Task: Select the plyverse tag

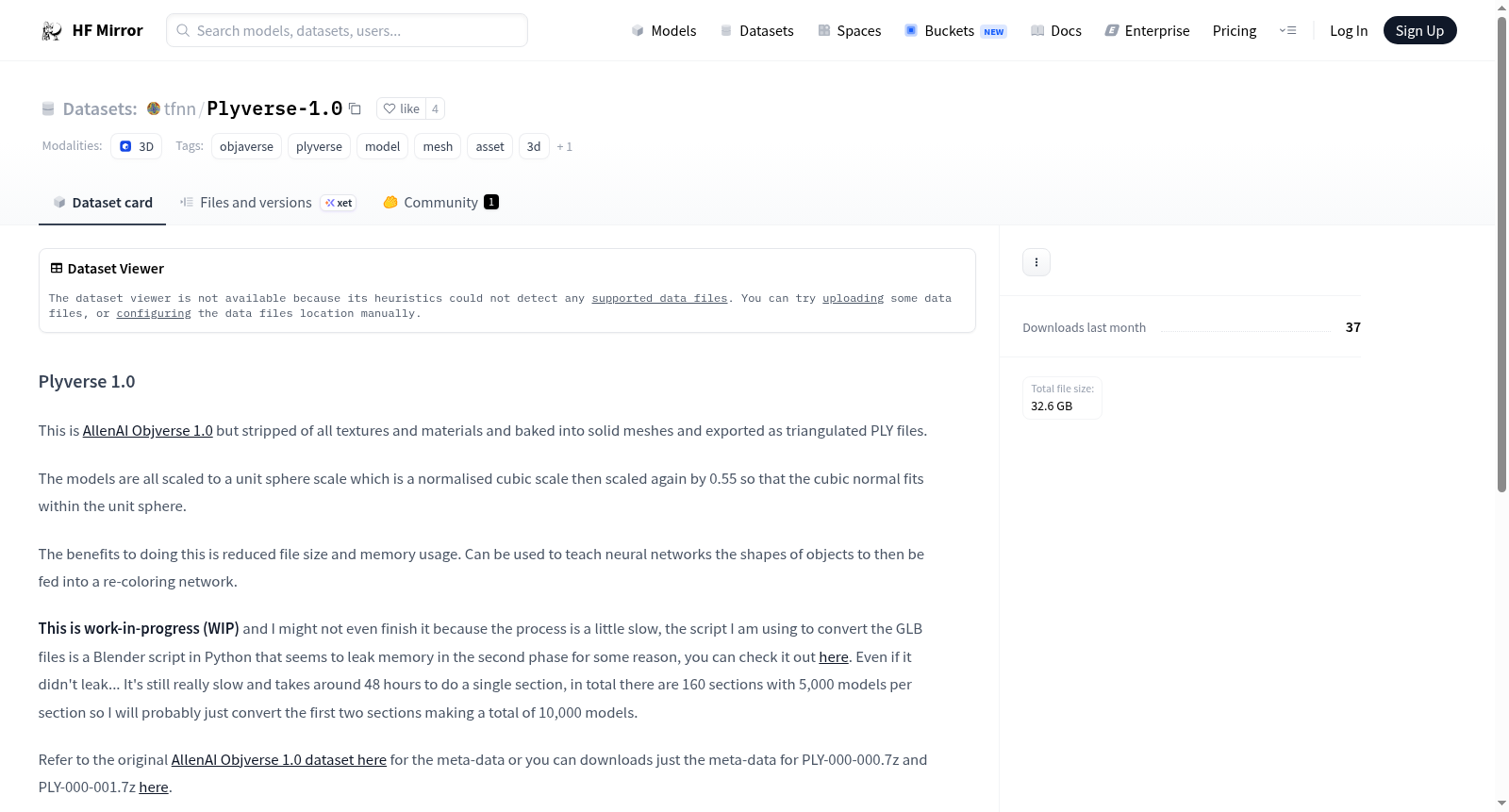Action: [319, 146]
